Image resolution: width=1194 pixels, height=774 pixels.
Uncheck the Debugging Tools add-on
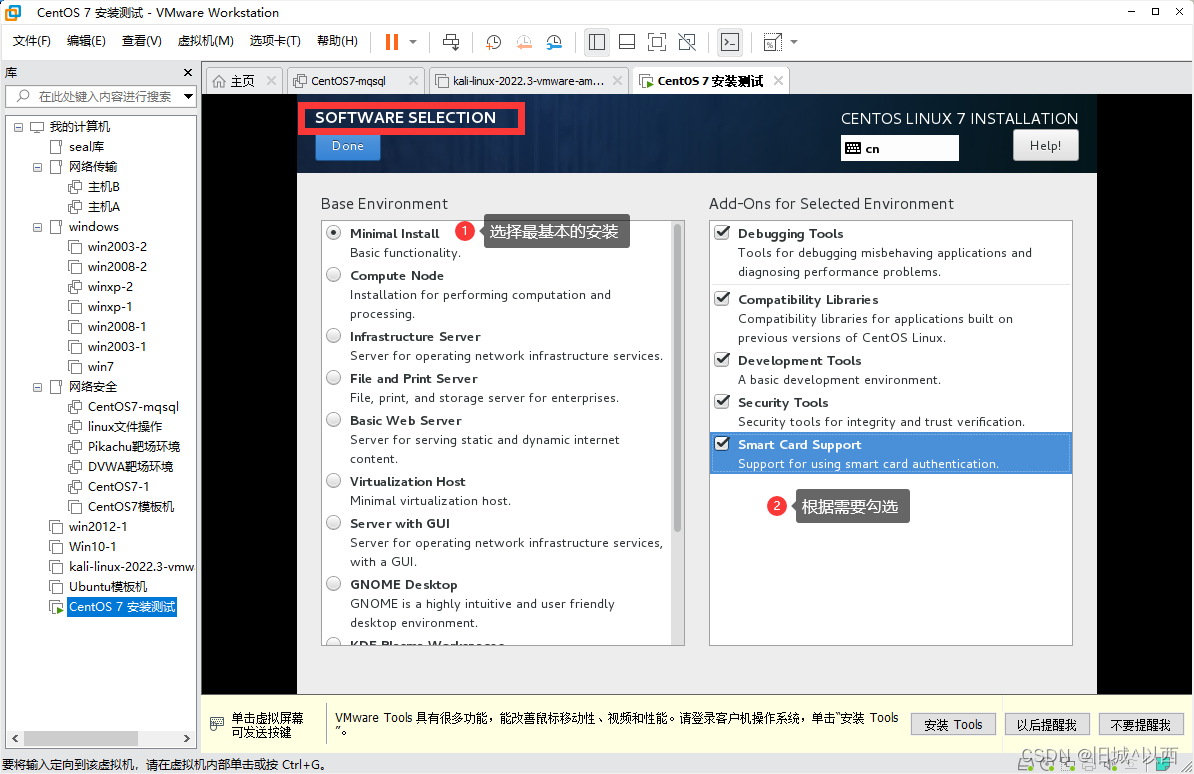[722, 232]
